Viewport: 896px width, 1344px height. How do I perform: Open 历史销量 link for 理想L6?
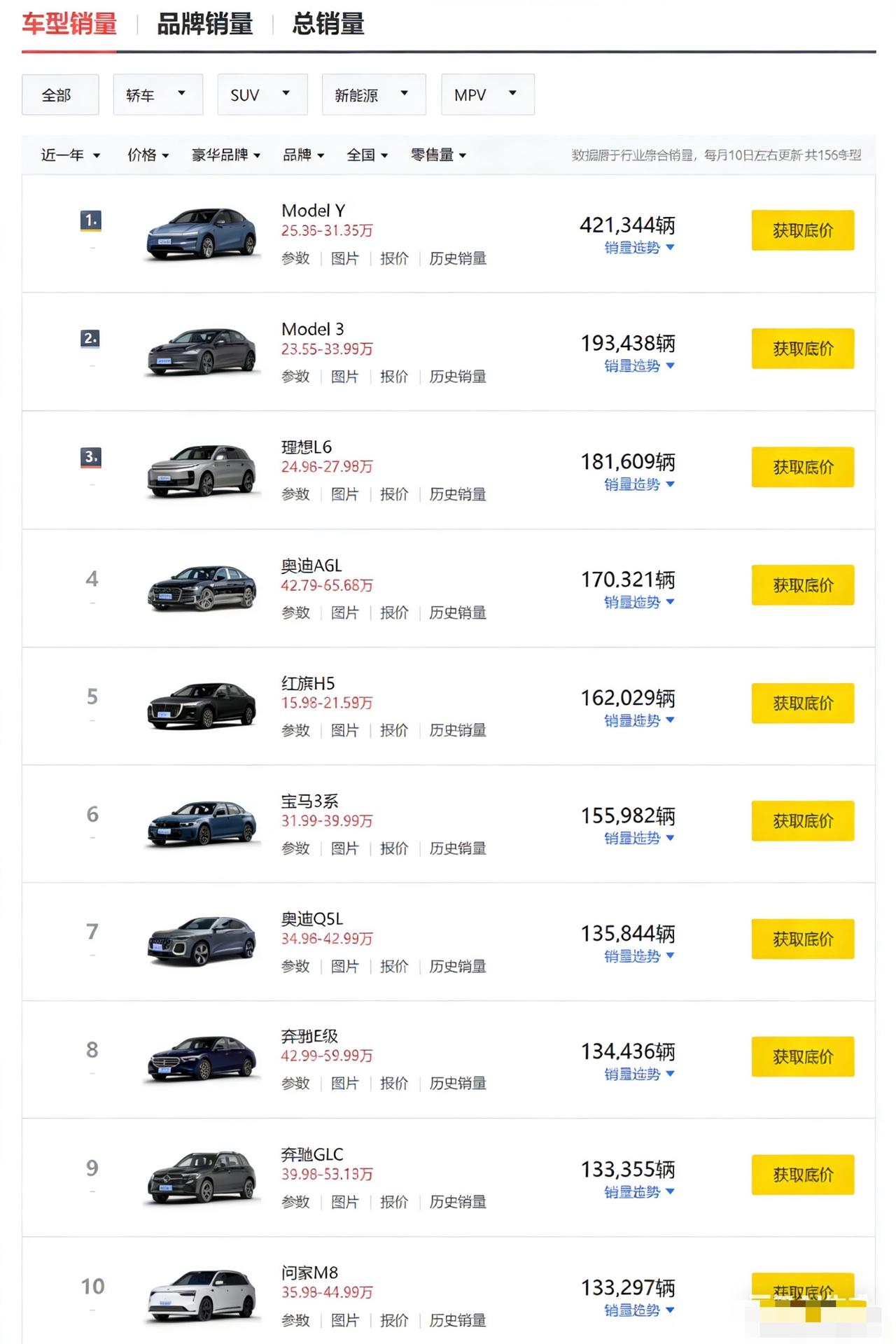coord(457,494)
